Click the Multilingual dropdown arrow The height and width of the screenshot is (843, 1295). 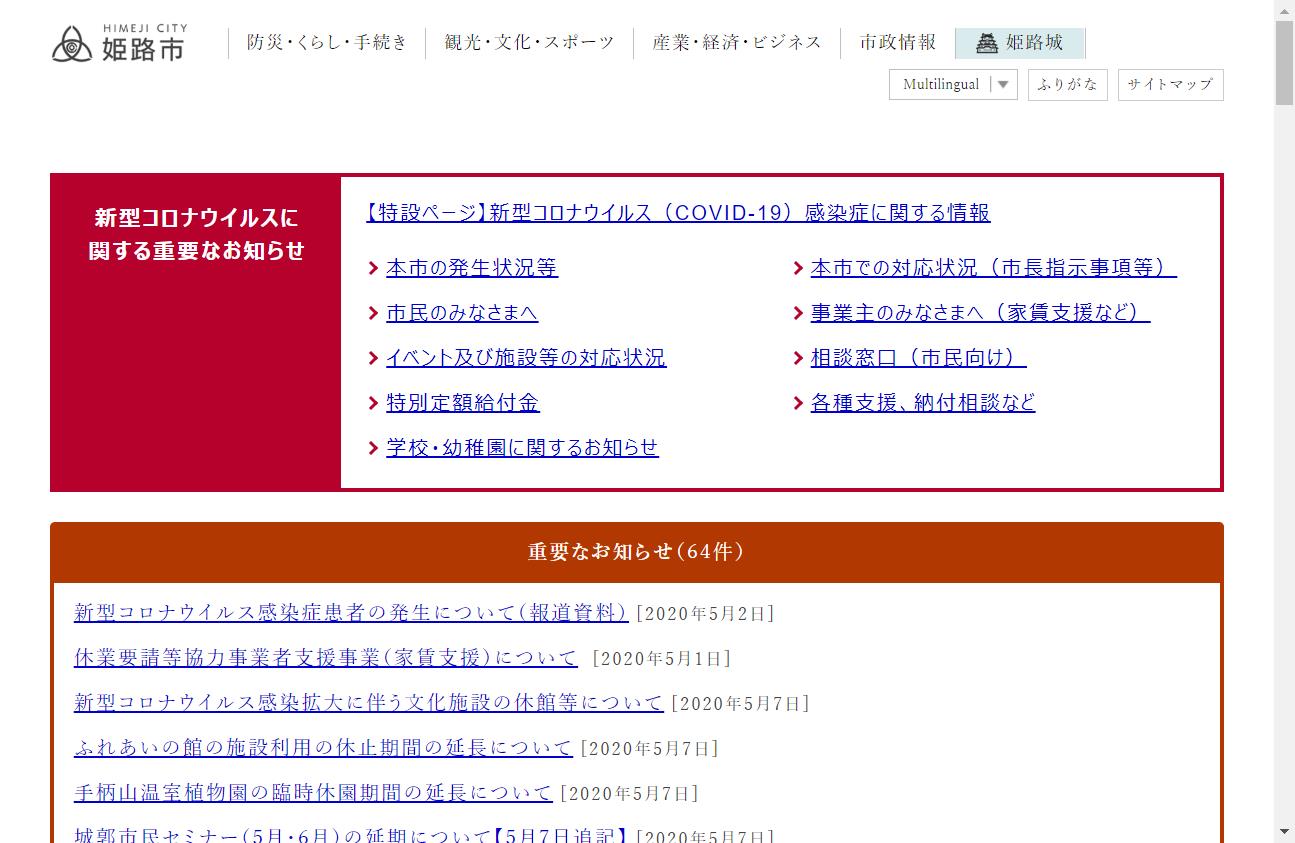click(x=1003, y=85)
